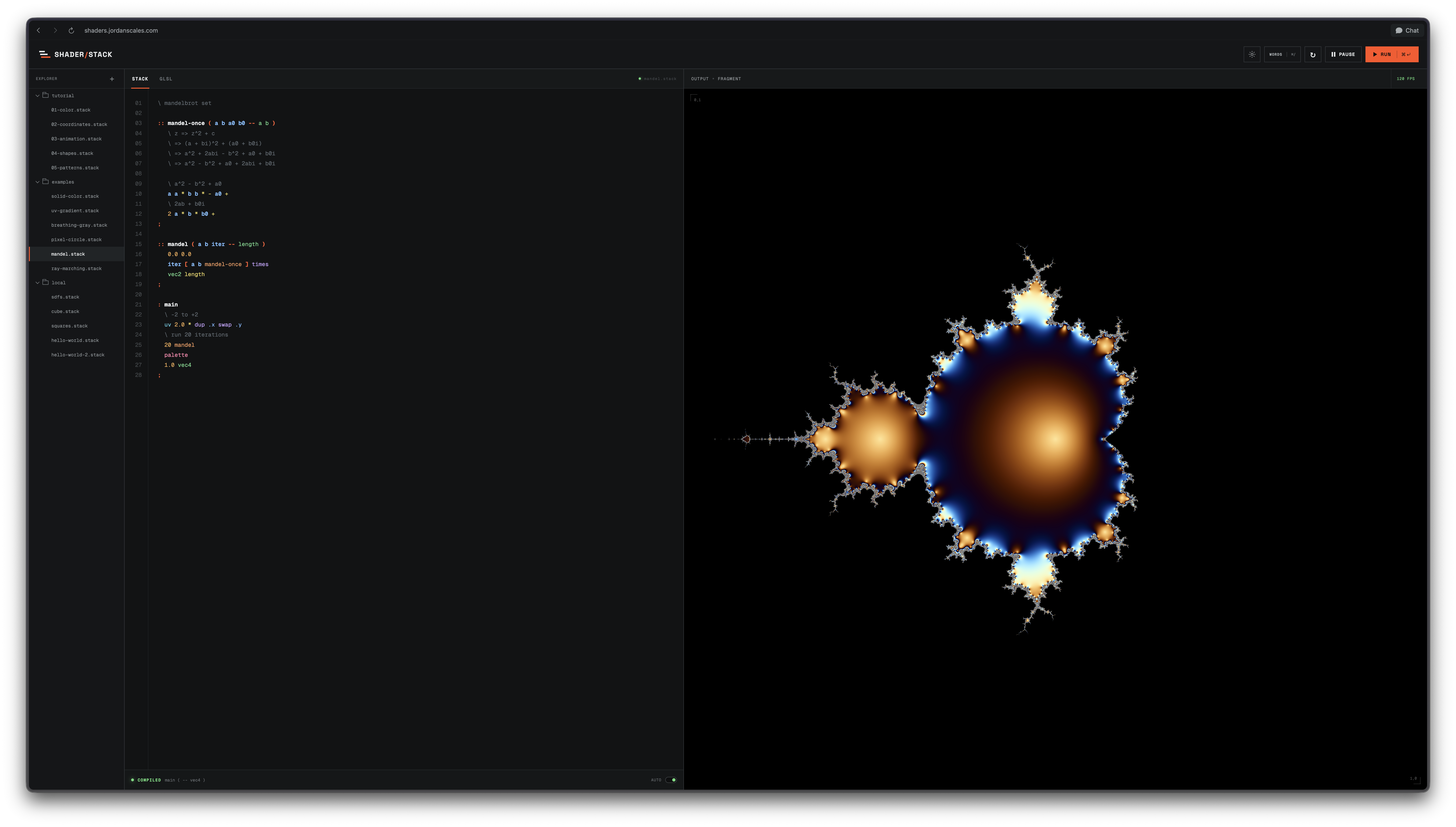Click the local folder icon
Screen dimensions: 1456x827
(45, 282)
